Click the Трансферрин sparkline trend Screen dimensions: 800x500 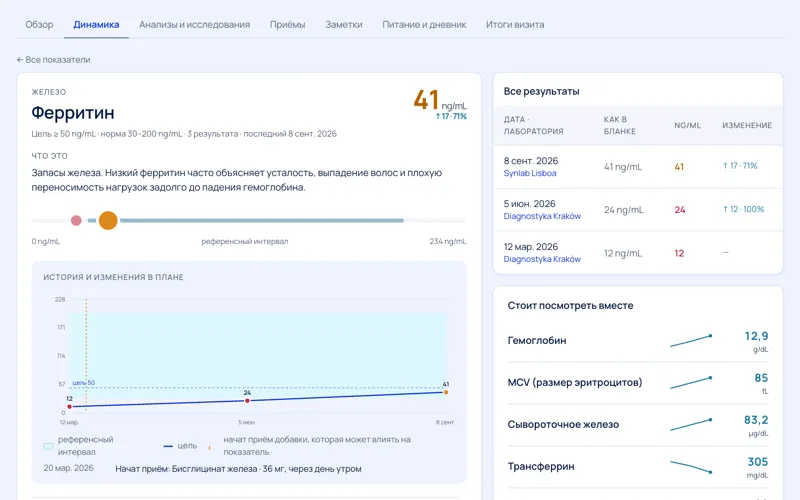(x=691, y=466)
